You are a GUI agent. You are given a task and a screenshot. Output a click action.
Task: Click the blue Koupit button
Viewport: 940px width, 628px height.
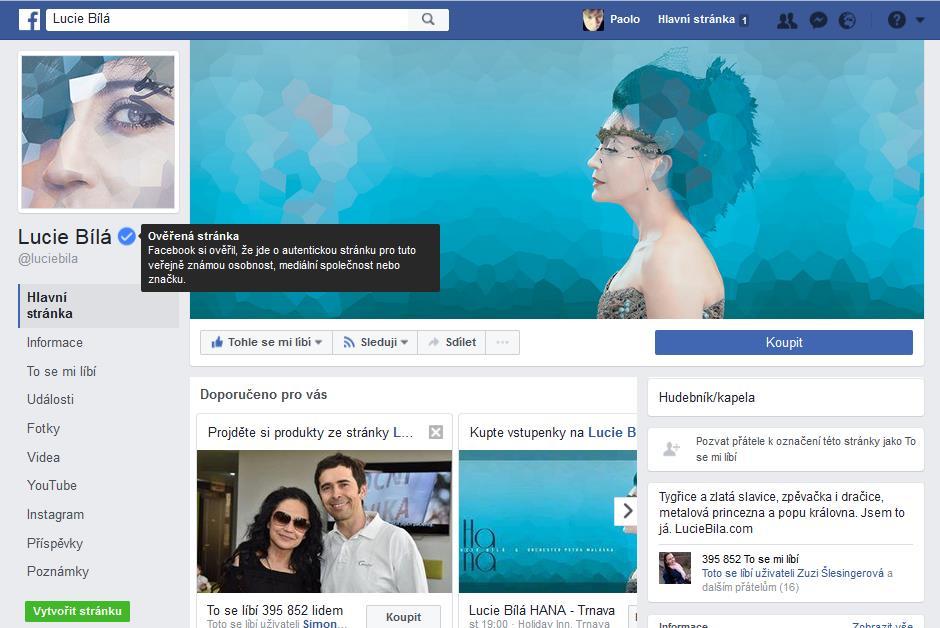(x=784, y=342)
